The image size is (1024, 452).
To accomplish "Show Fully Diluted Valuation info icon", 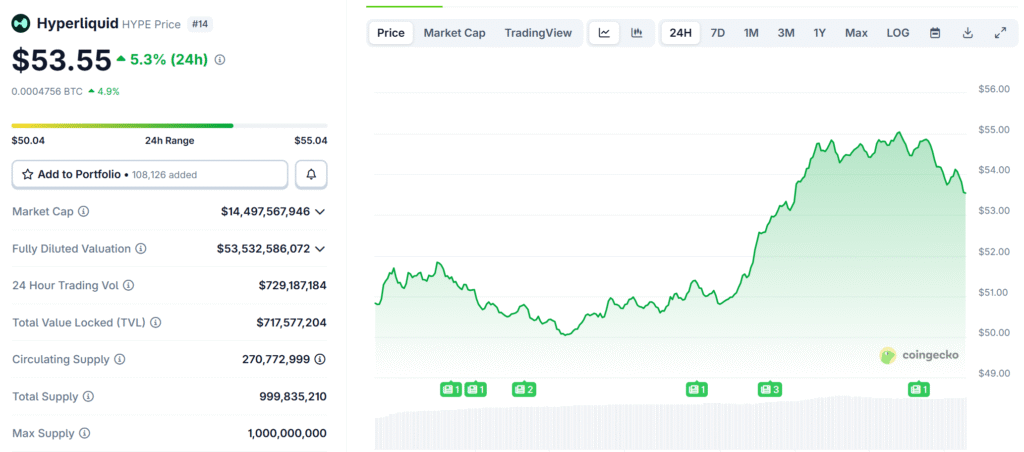I will pyautogui.click(x=141, y=249).
